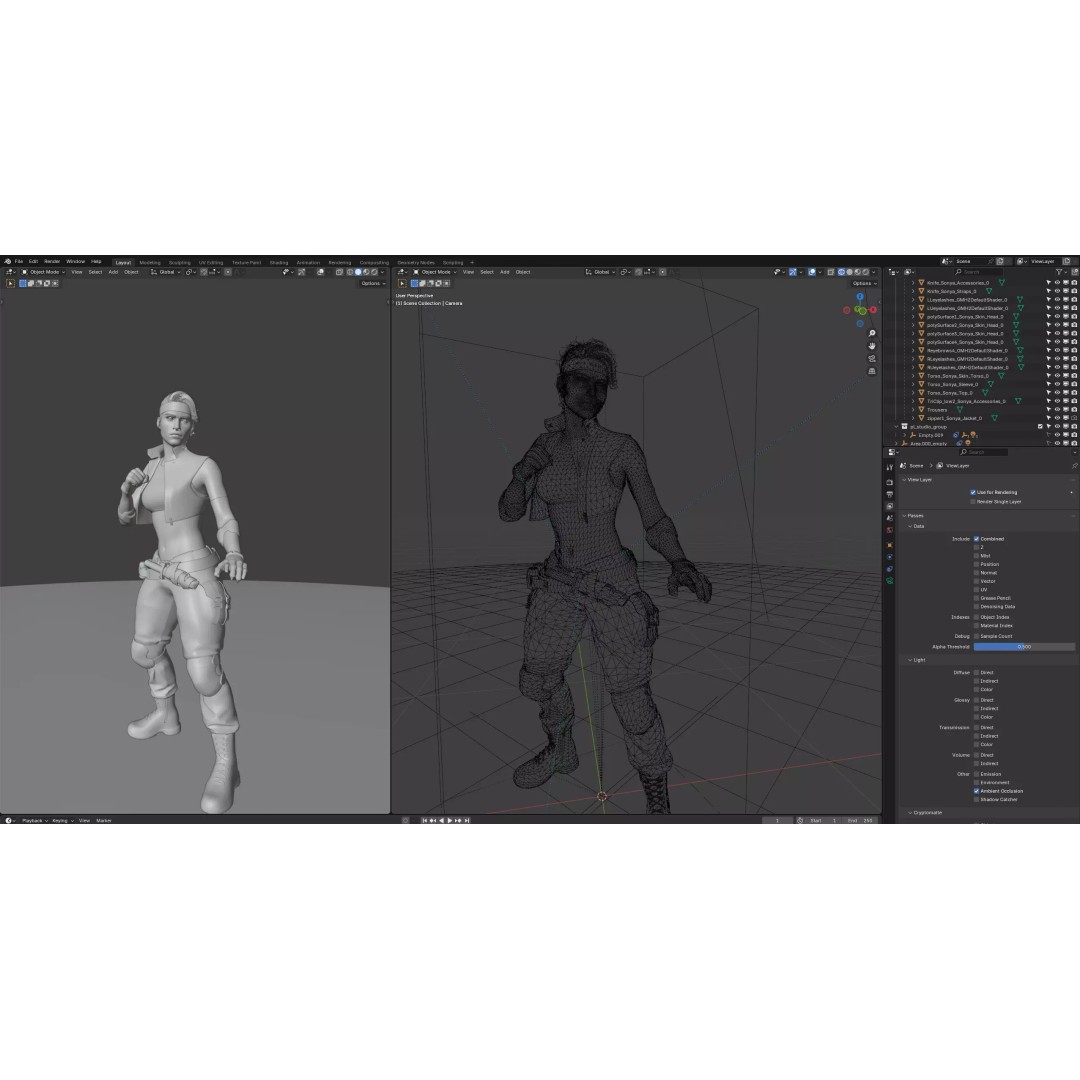The width and height of the screenshot is (1080, 1080).
Task: Open the Object Data properties tab icon
Action: (890, 581)
